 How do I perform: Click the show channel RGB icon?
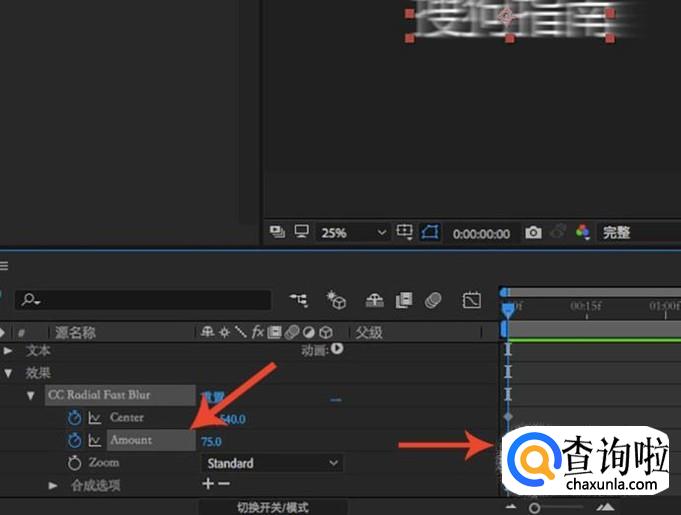point(584,232)
